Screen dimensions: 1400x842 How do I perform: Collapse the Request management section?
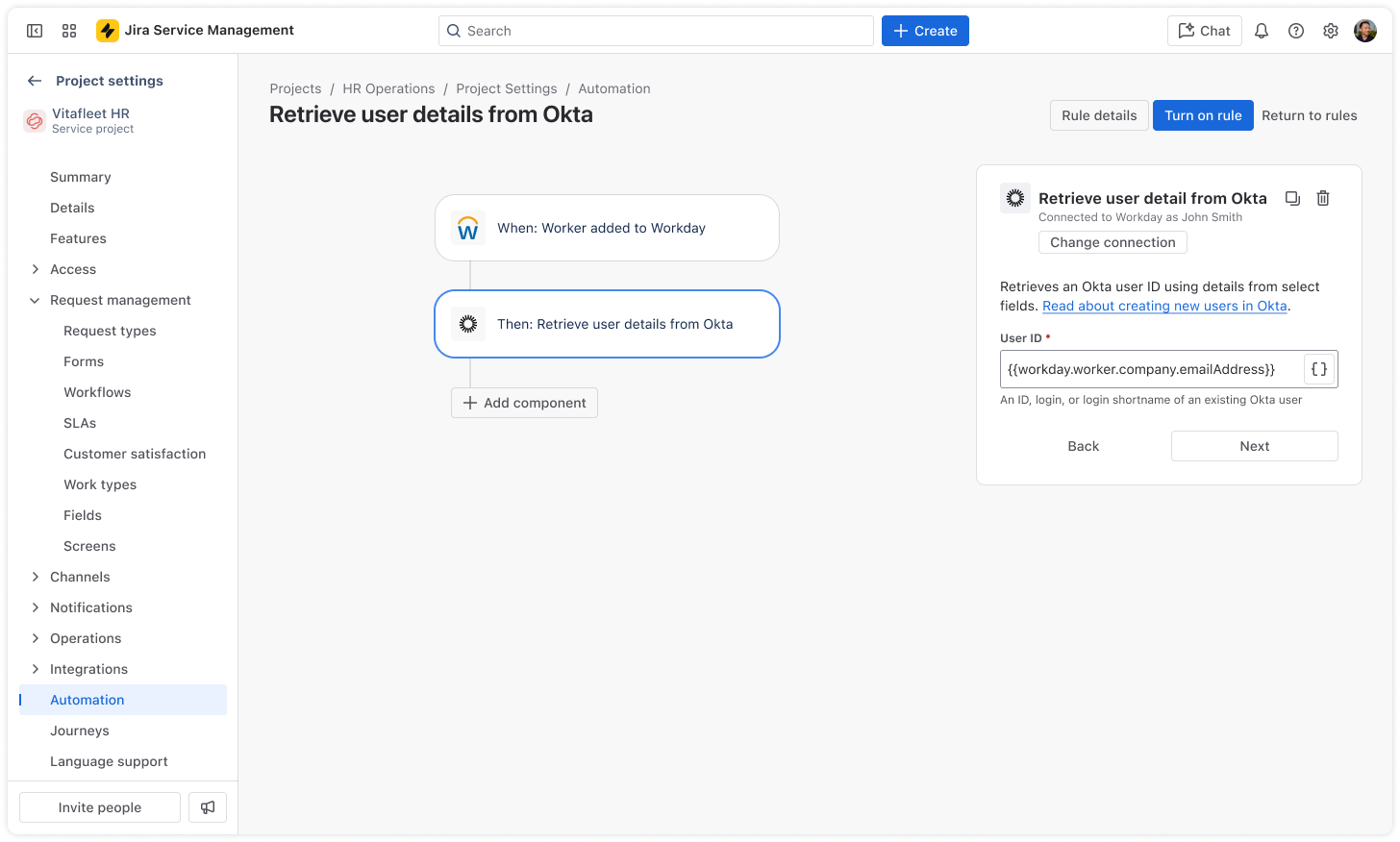click(36, 300)
